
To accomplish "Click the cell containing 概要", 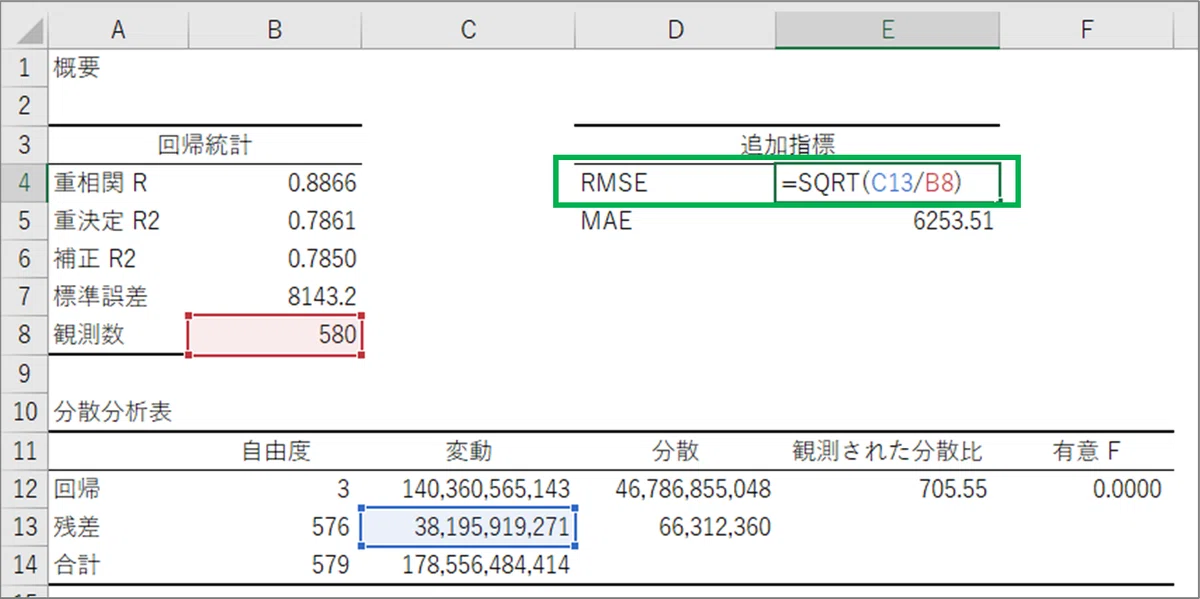I will pos(117,68).
